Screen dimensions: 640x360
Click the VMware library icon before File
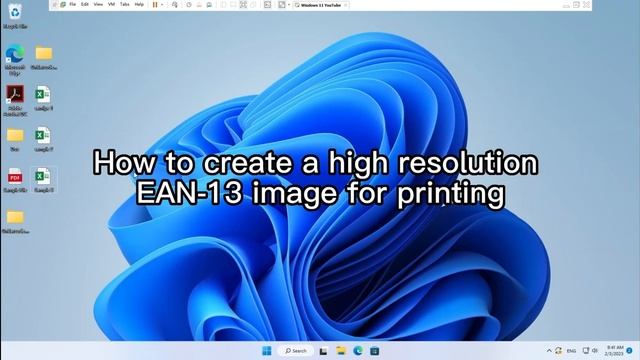coord(63,4)
